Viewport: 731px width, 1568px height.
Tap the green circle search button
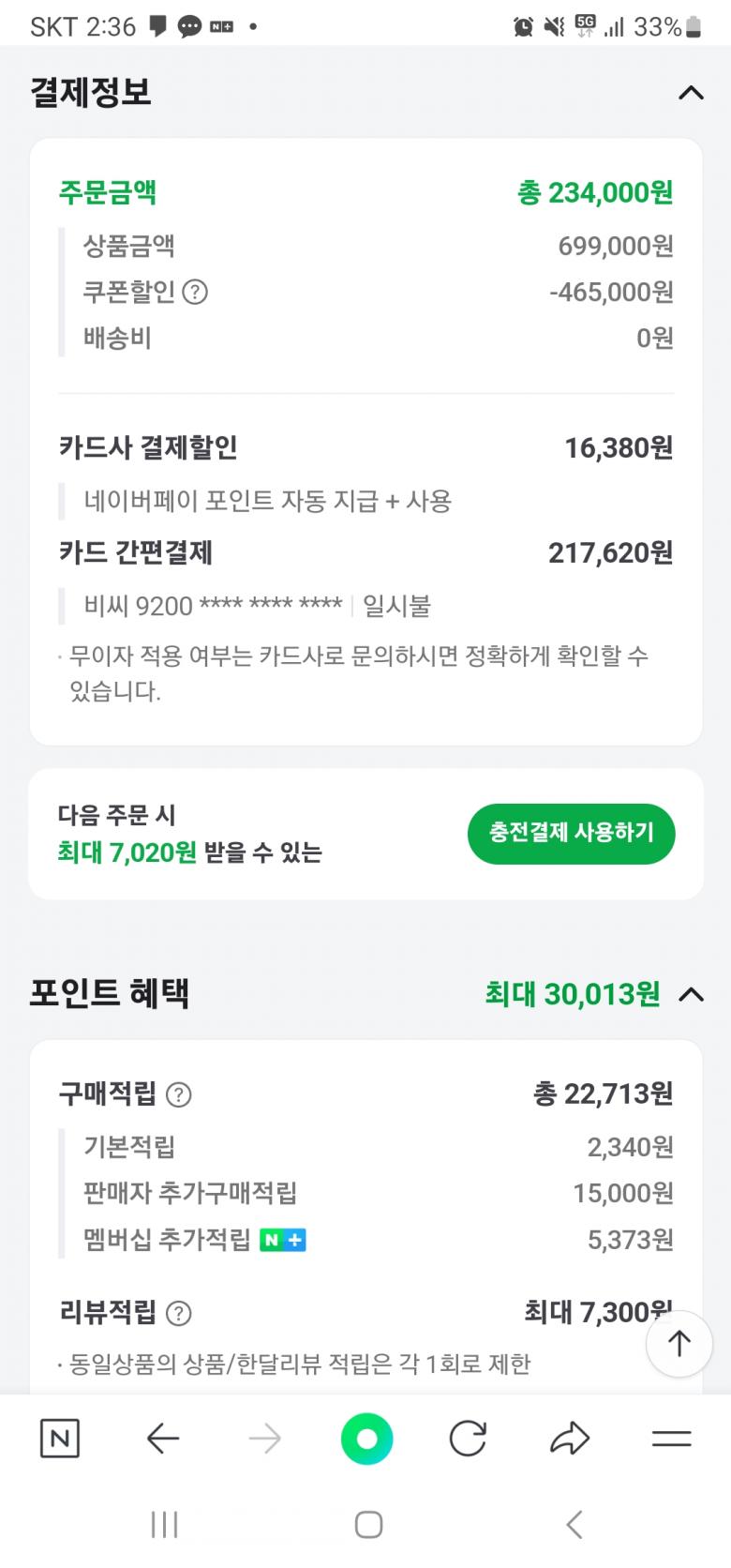[x=366, y=1439]
